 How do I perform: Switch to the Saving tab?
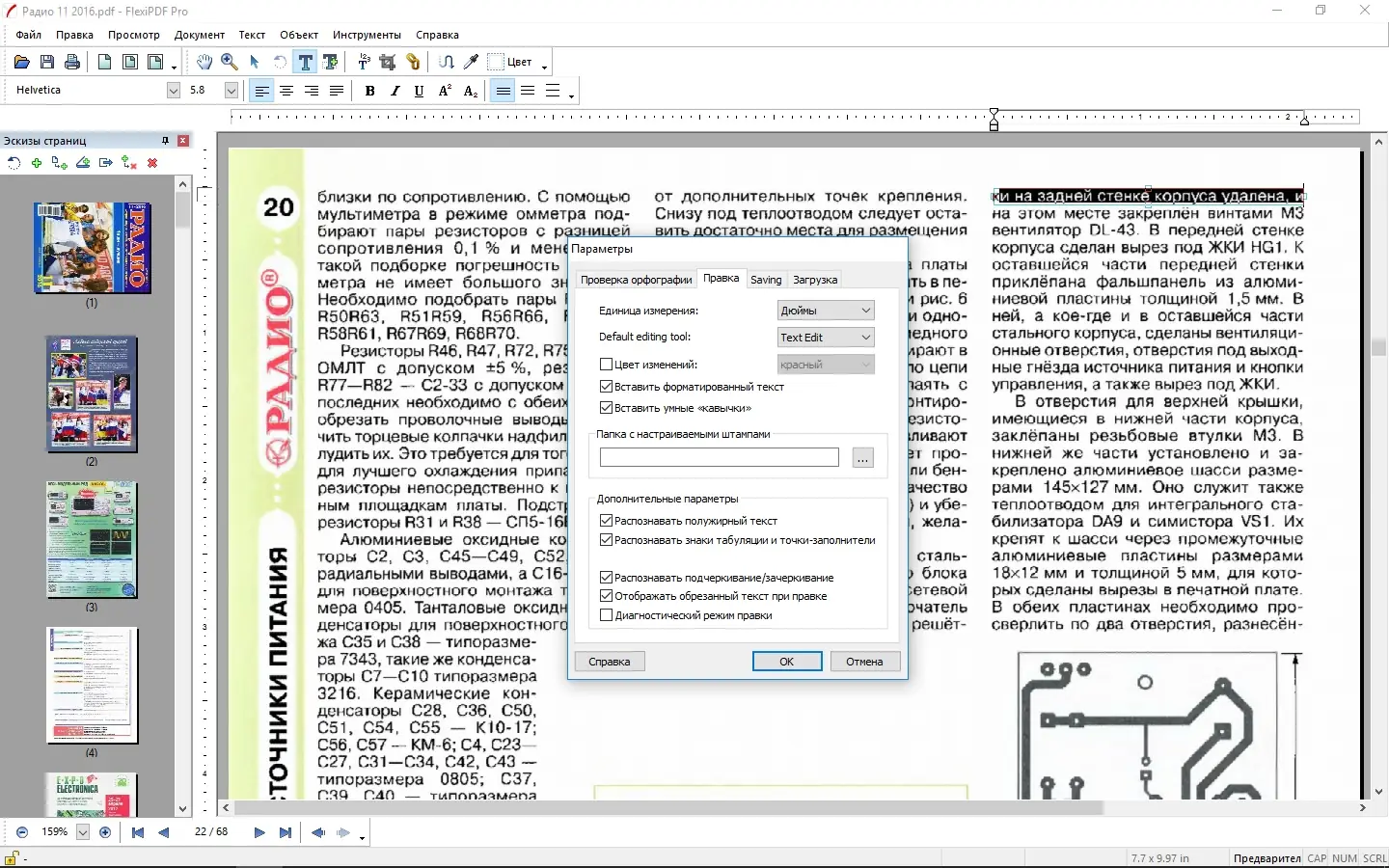[765, 280]
